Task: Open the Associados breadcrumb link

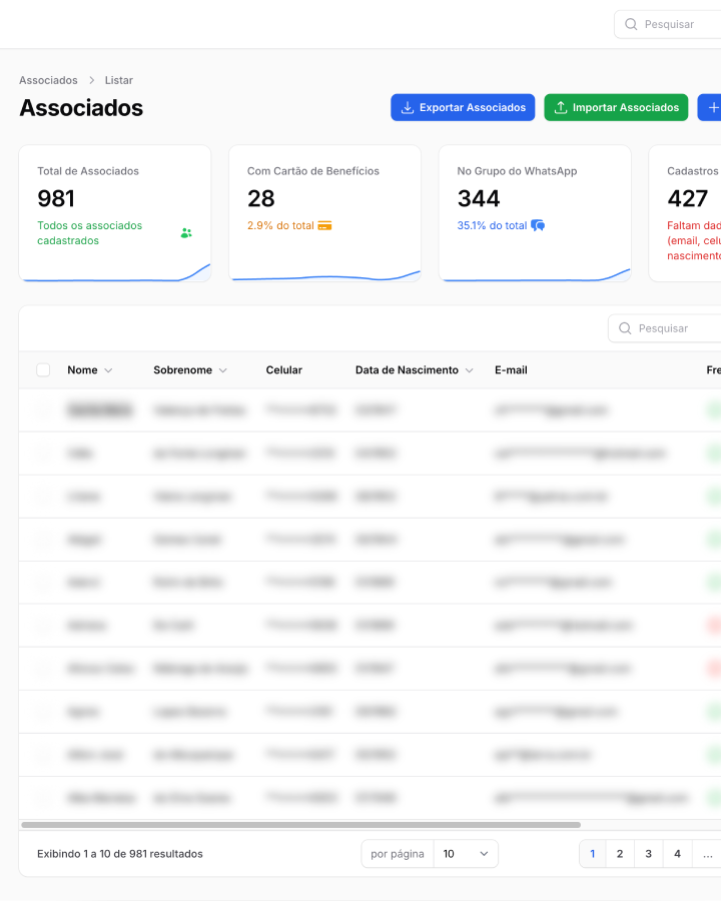Action: (48, 80)
